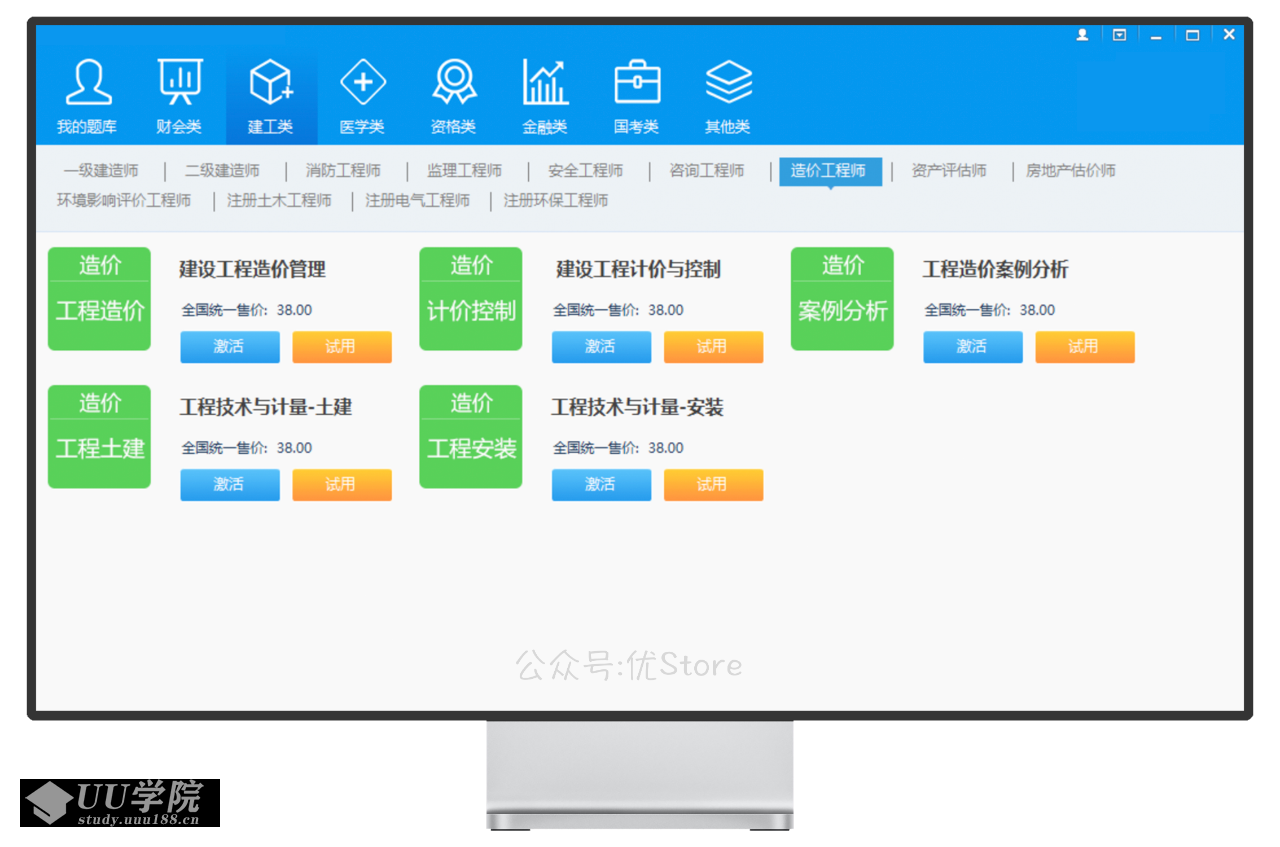Switch to 房地产估价师 tab

point(1071,171)
